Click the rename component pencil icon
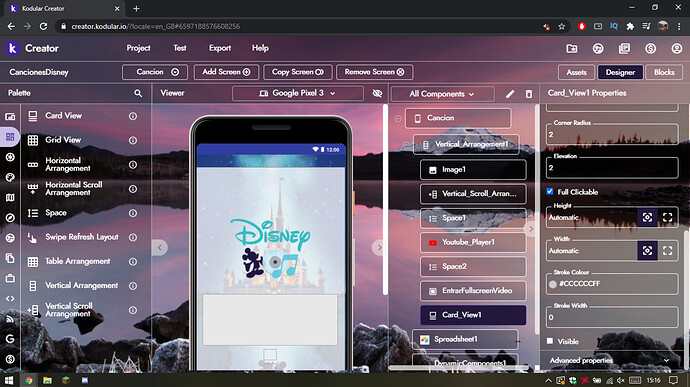This screenshot has height=387, width=690. click(x=510, y=94)
